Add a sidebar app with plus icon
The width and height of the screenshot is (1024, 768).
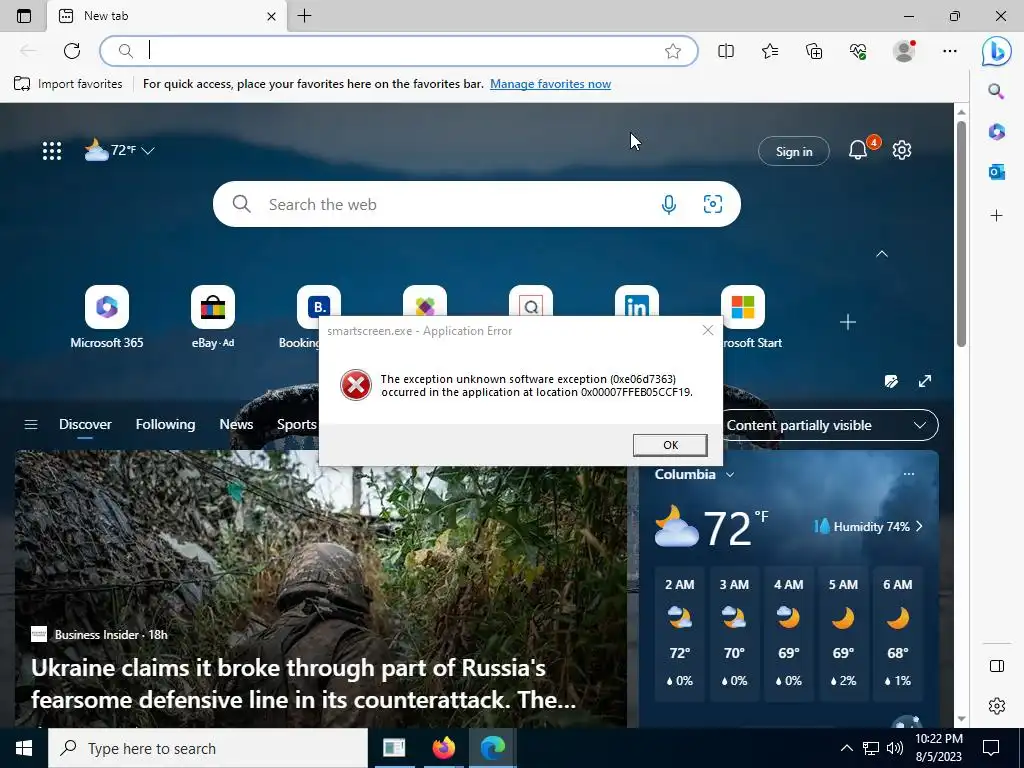pos(997,216)
